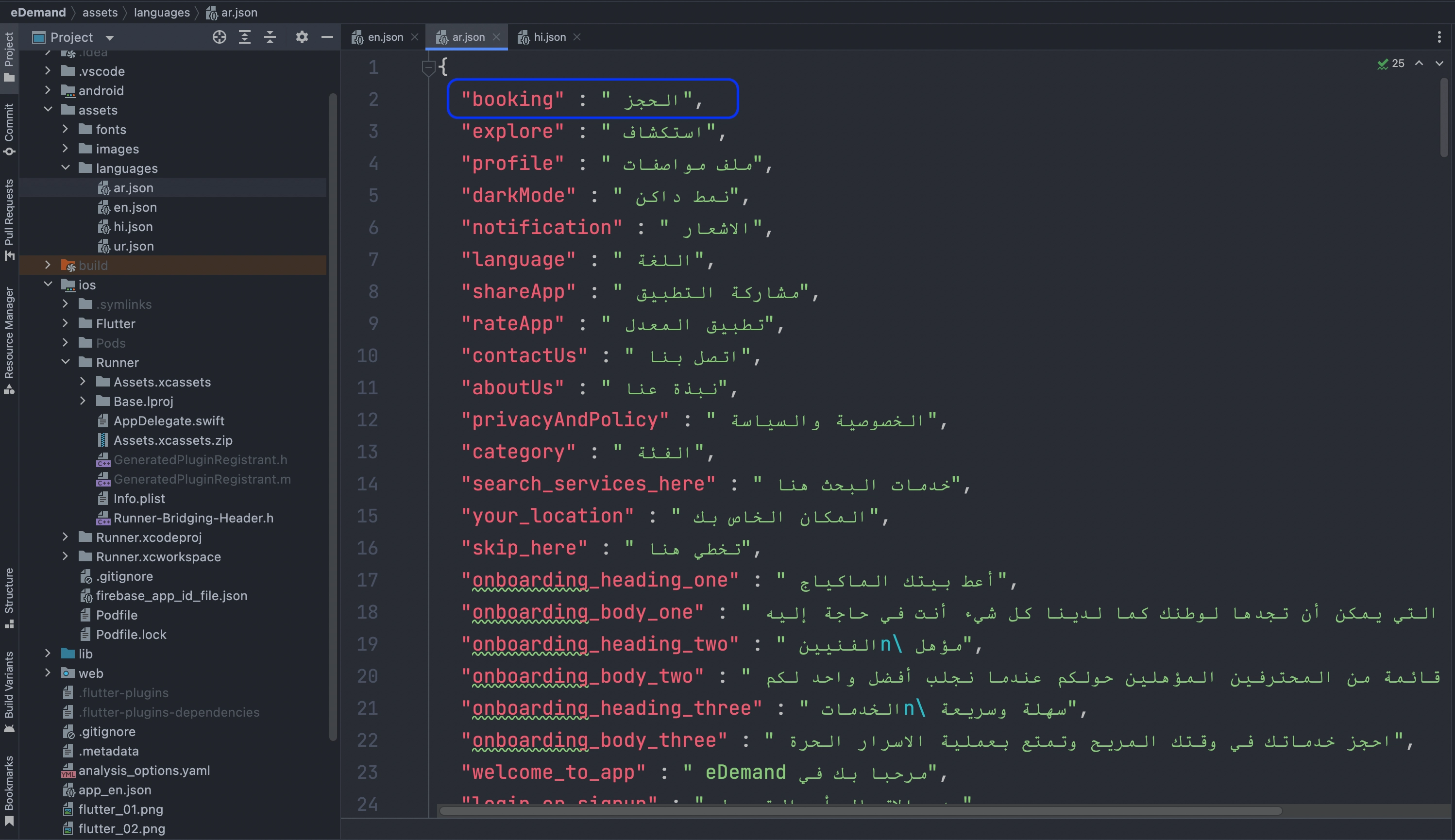Select Assets.xcassets.zip file
The width and height of the screenshot is (1455, 840).
point(172,440)
